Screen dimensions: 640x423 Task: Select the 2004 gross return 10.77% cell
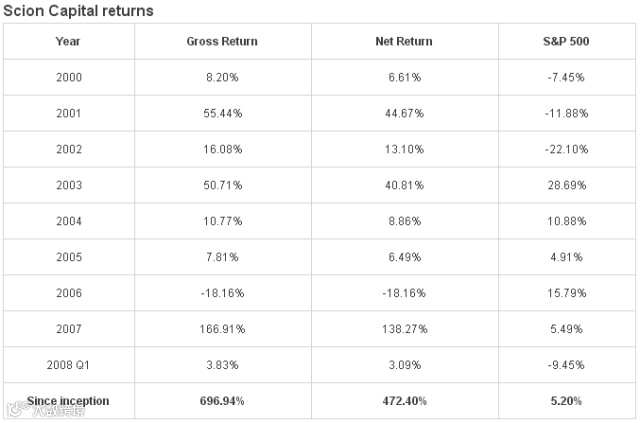click(x=222, y=221)
